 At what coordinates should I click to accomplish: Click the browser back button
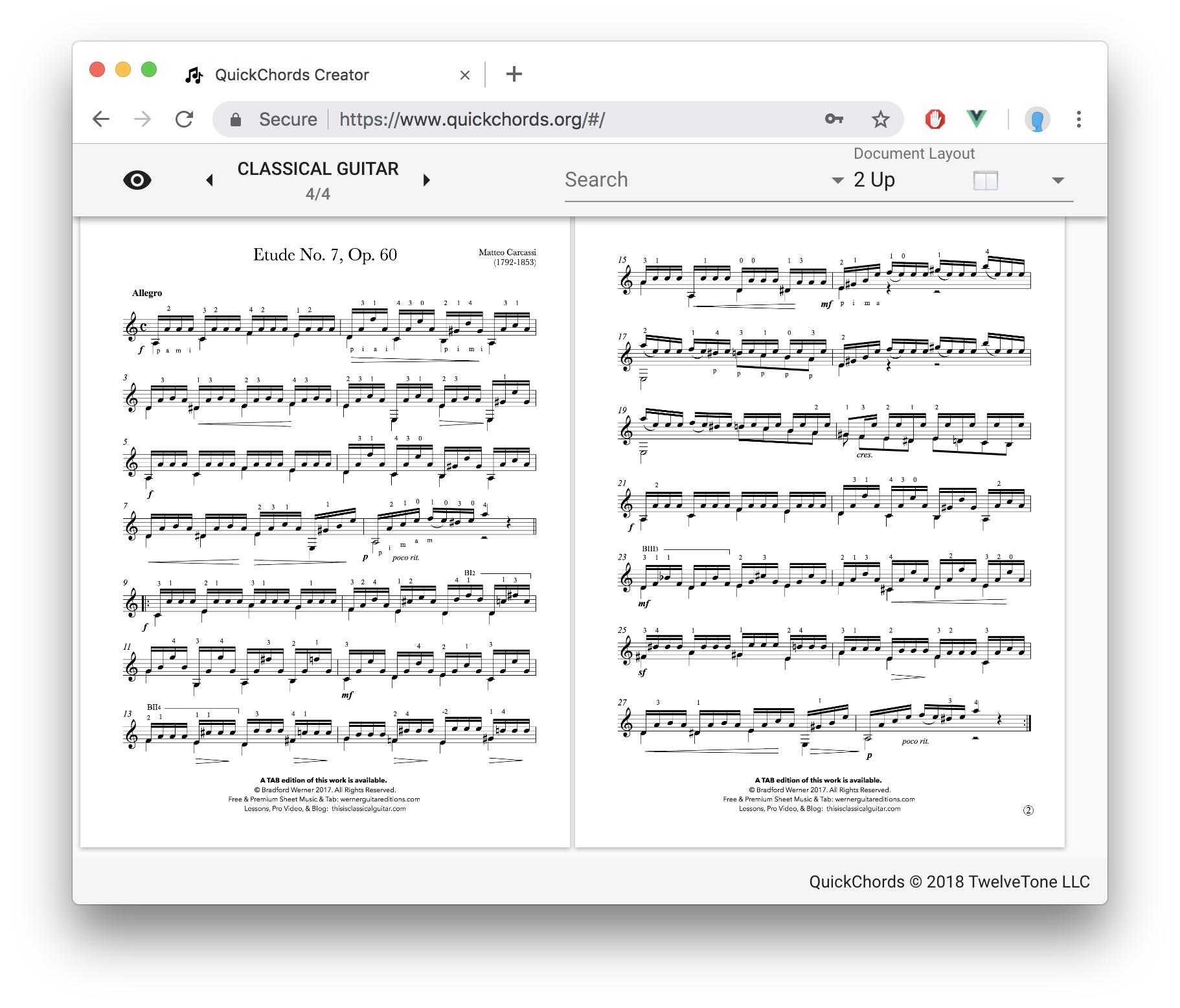click(x=101, y=119)
